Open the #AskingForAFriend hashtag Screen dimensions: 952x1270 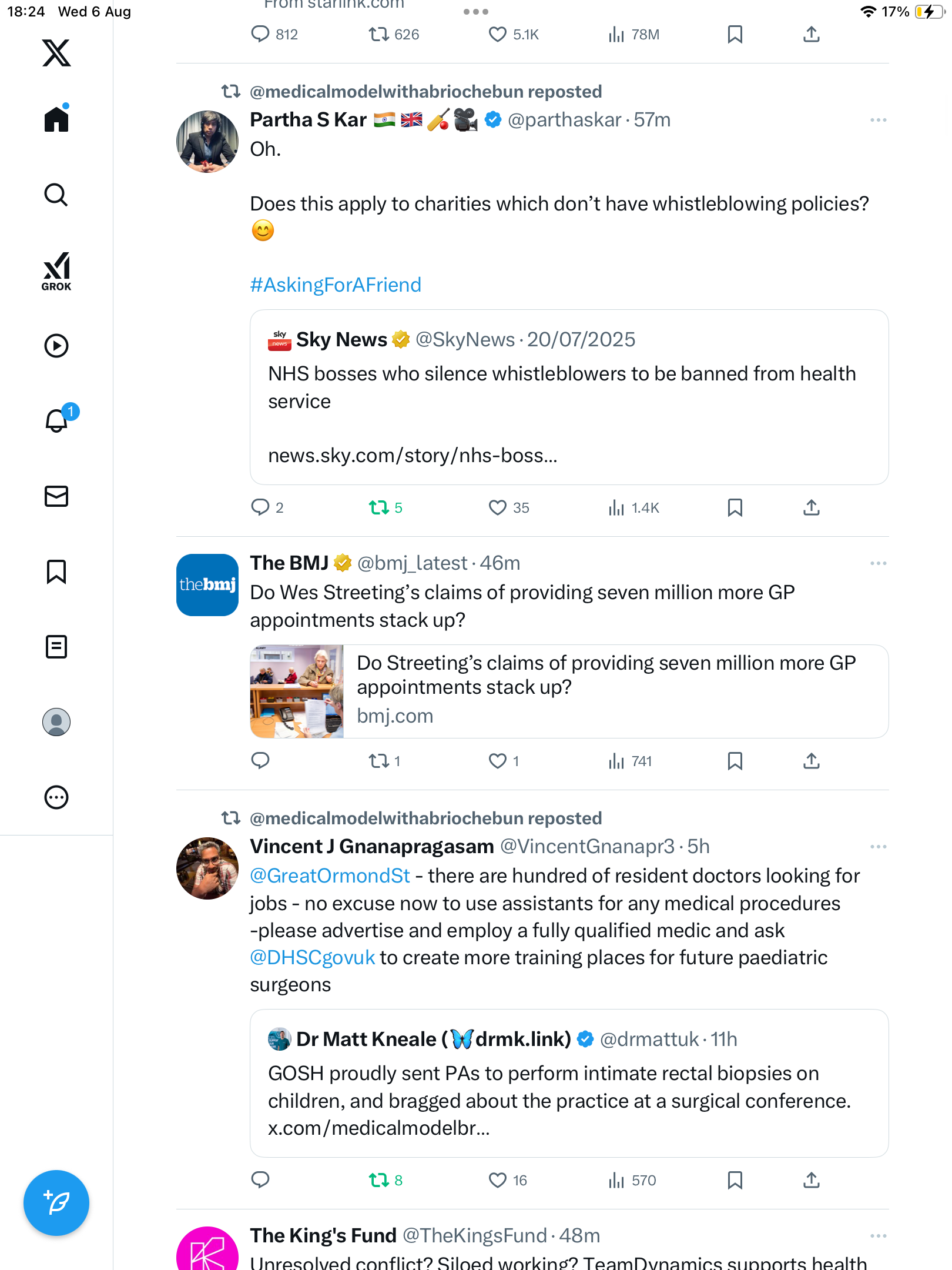tap(336, 285)
